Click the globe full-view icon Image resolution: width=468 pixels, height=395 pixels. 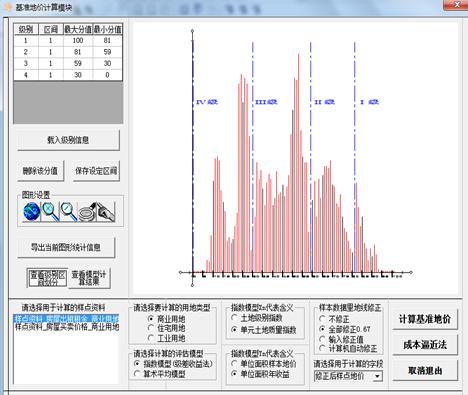[32, 212]
